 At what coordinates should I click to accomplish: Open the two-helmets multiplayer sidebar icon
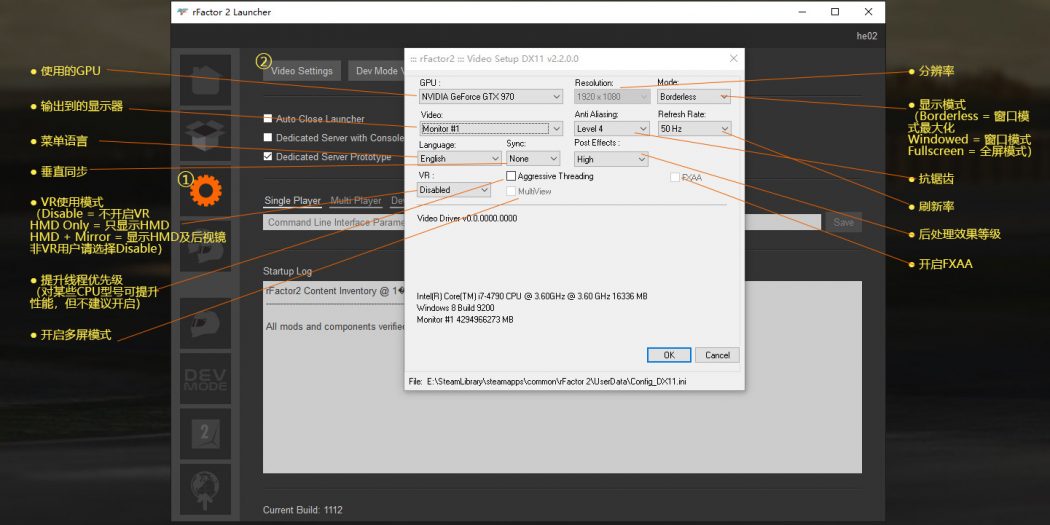click(205, 246)
